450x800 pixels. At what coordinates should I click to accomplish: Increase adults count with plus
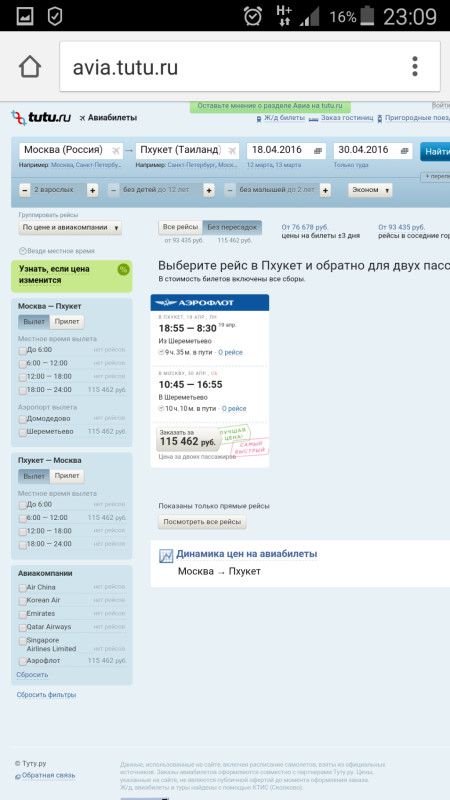[x=92, y=190]
